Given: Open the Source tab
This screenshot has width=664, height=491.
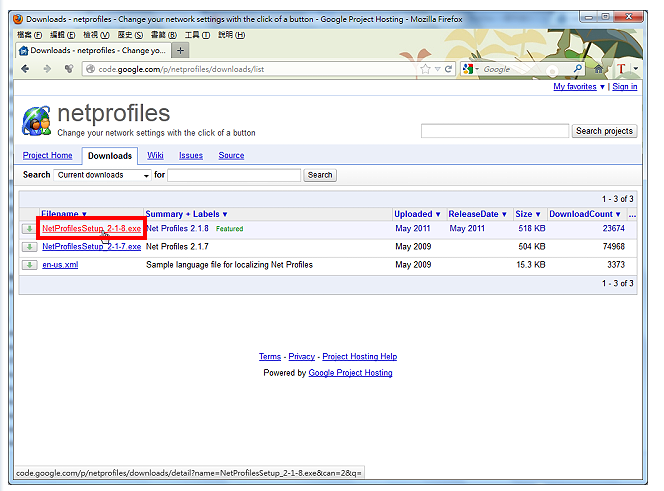Looking at the screenshot, I should coord(231,155).
